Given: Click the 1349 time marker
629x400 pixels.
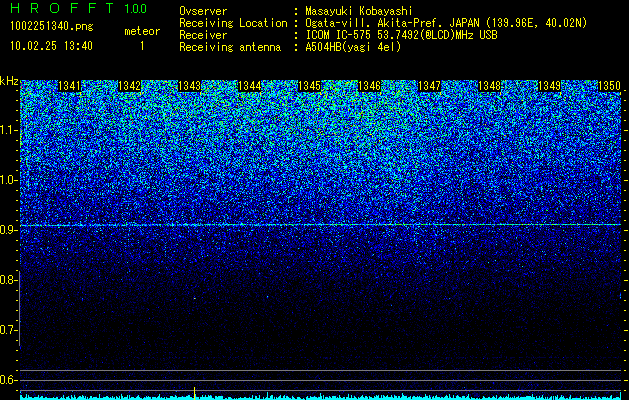Looking at the screenshot, I should click(549, 86).
